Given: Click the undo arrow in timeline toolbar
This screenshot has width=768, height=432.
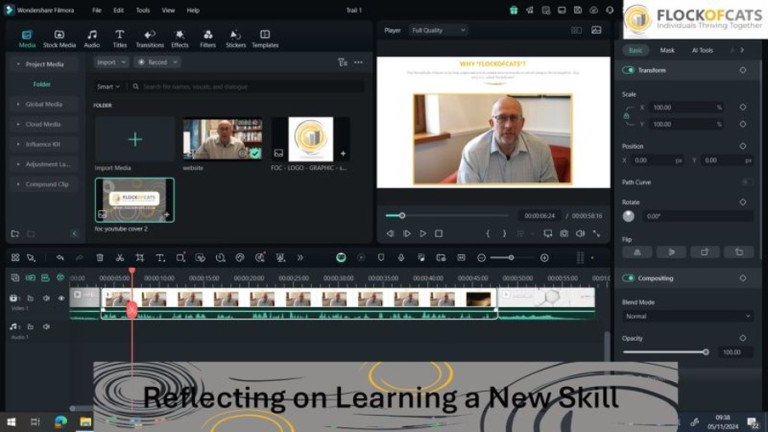Looking at the screenshot, I should 60,258.
